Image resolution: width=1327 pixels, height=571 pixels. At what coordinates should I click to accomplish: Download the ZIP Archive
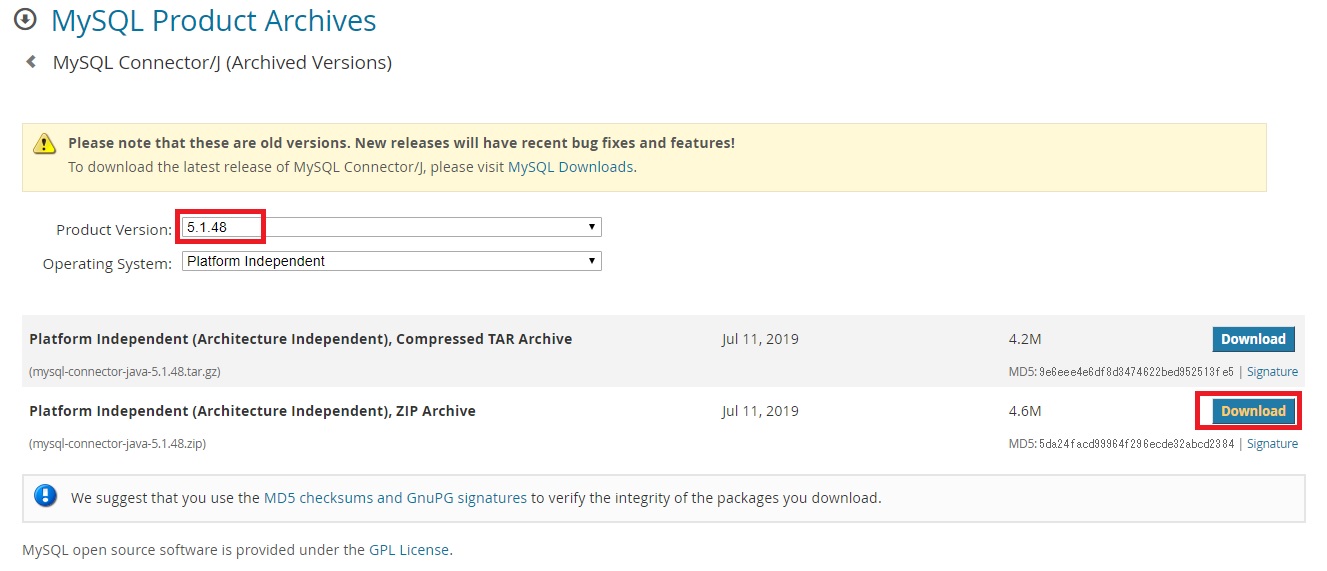tap(1253, 411)
